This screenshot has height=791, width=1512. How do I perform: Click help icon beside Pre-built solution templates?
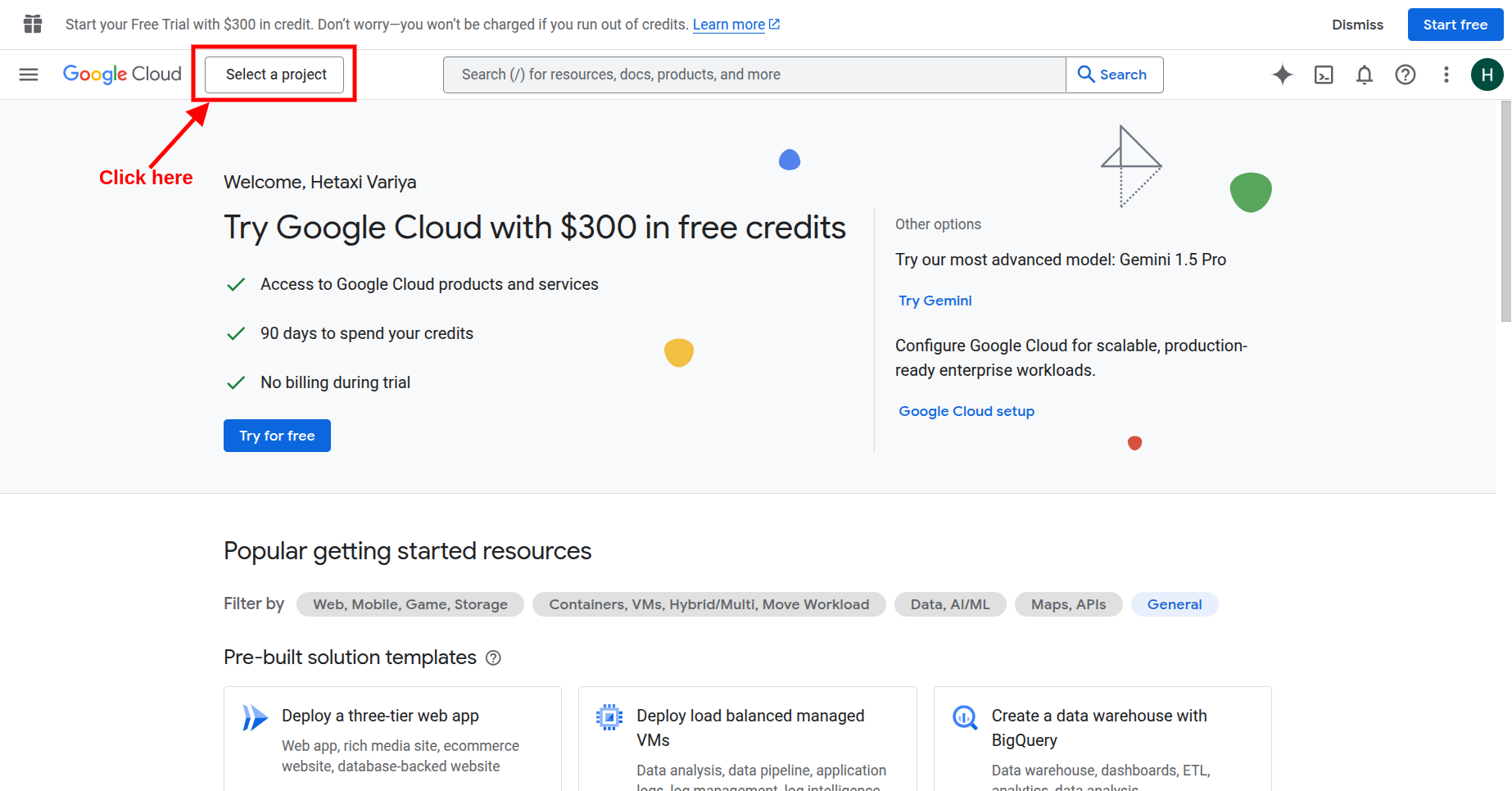493,658
